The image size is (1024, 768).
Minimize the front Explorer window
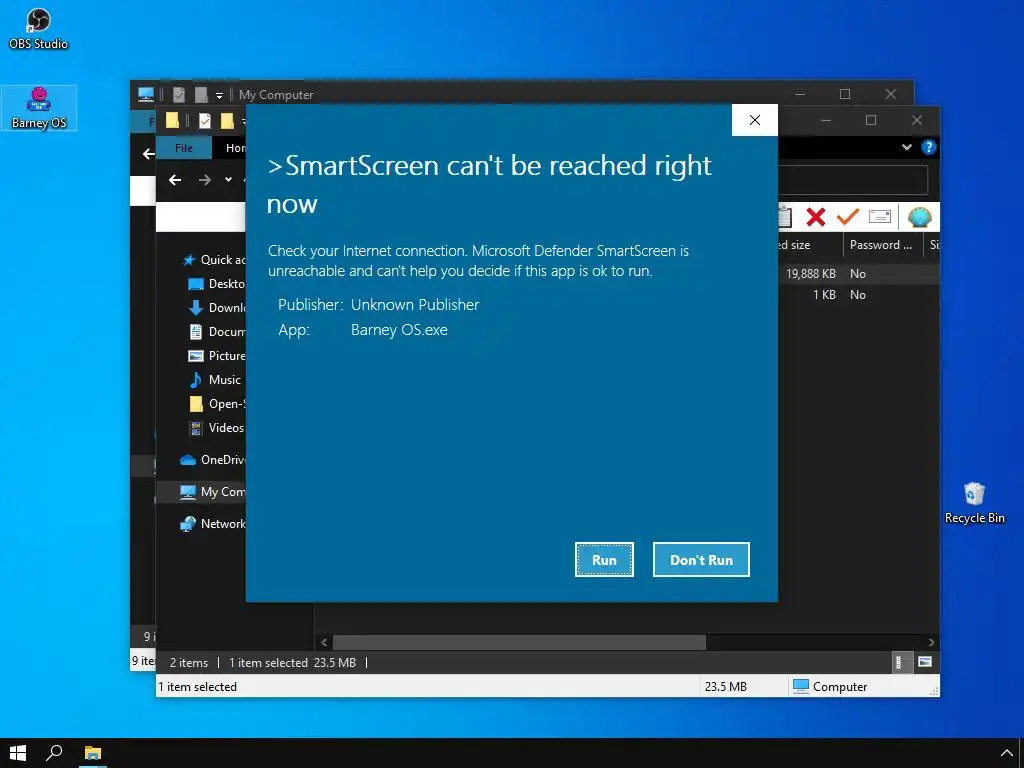825,120
